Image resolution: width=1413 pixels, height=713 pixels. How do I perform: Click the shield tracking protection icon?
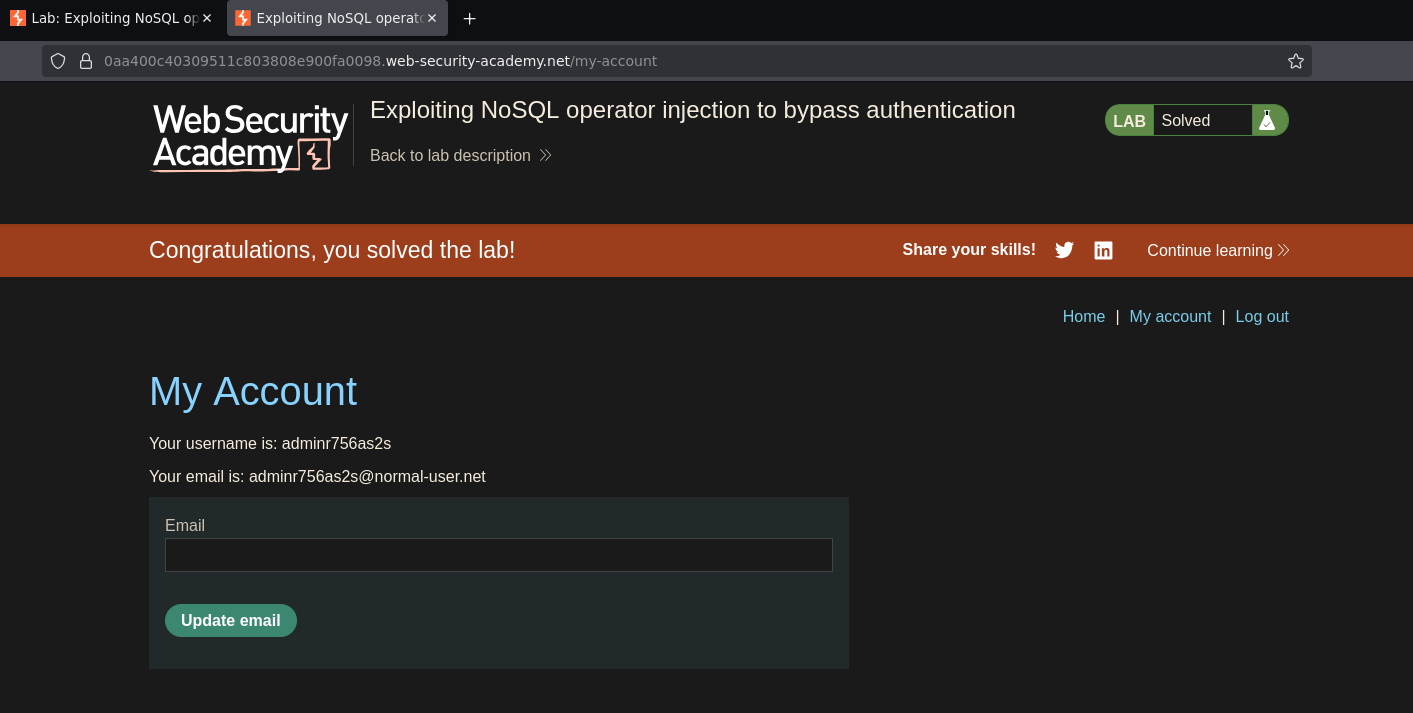coord(58,61)
